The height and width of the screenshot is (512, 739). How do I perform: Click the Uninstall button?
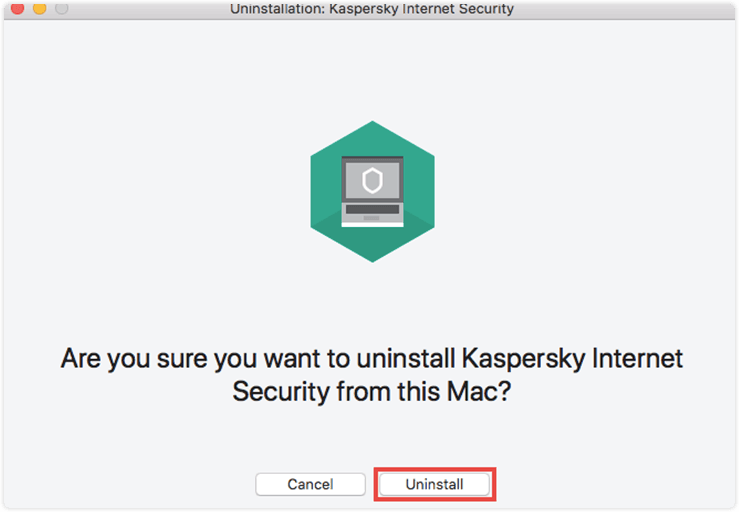434,484
